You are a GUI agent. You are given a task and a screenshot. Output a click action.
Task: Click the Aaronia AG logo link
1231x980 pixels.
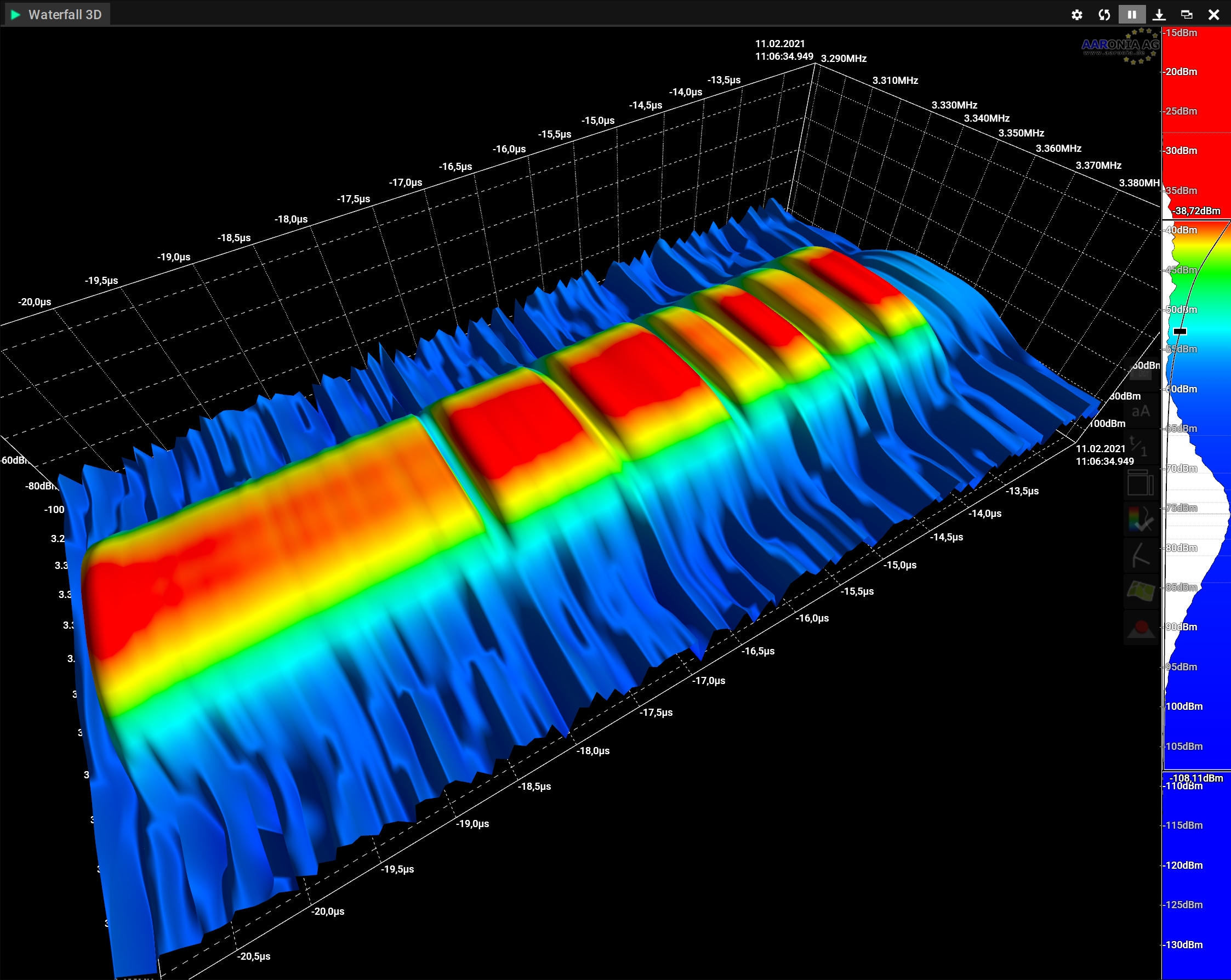tap(1120, 47)
